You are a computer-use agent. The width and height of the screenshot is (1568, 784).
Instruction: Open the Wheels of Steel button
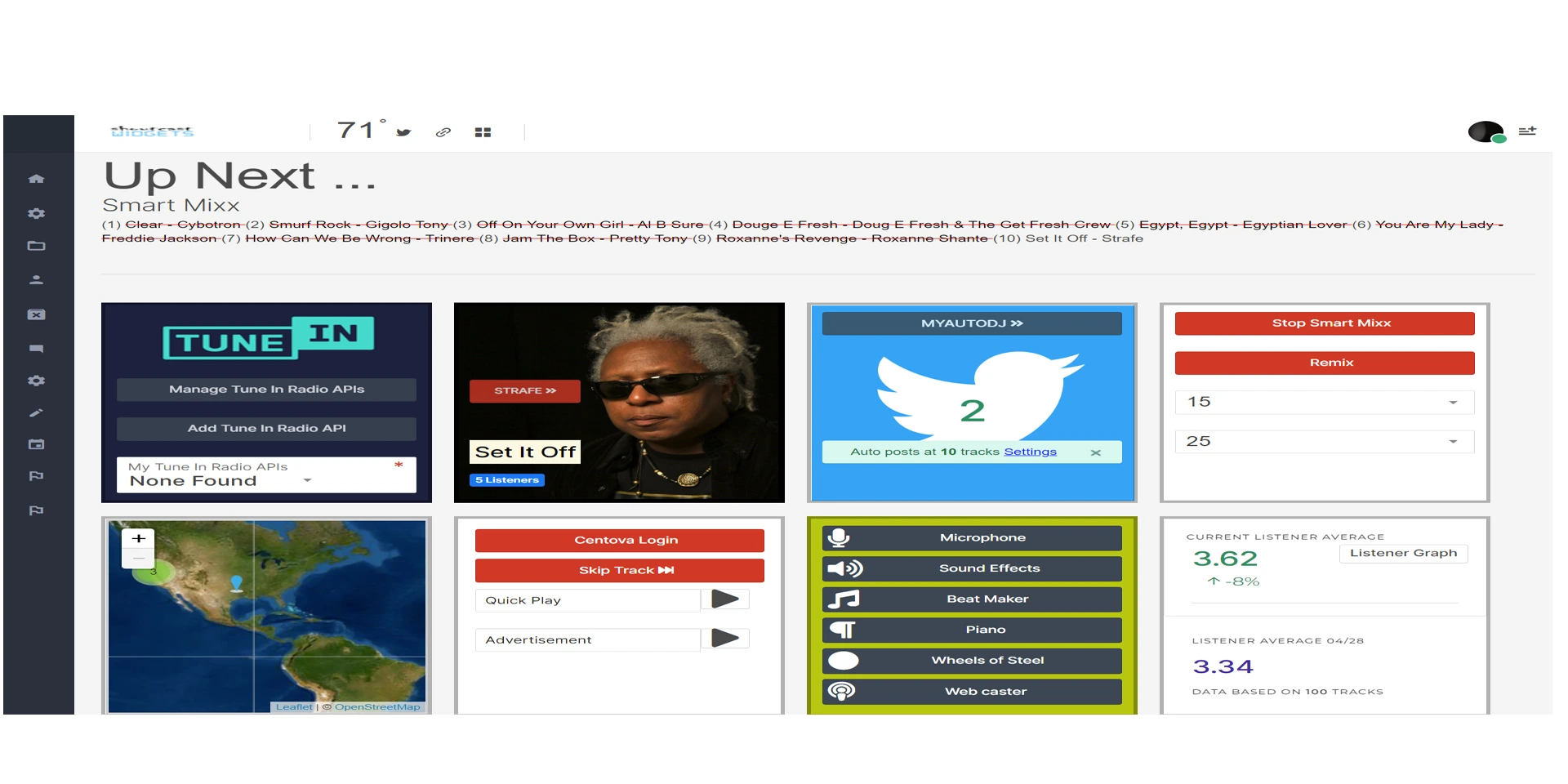click(972, 661)
